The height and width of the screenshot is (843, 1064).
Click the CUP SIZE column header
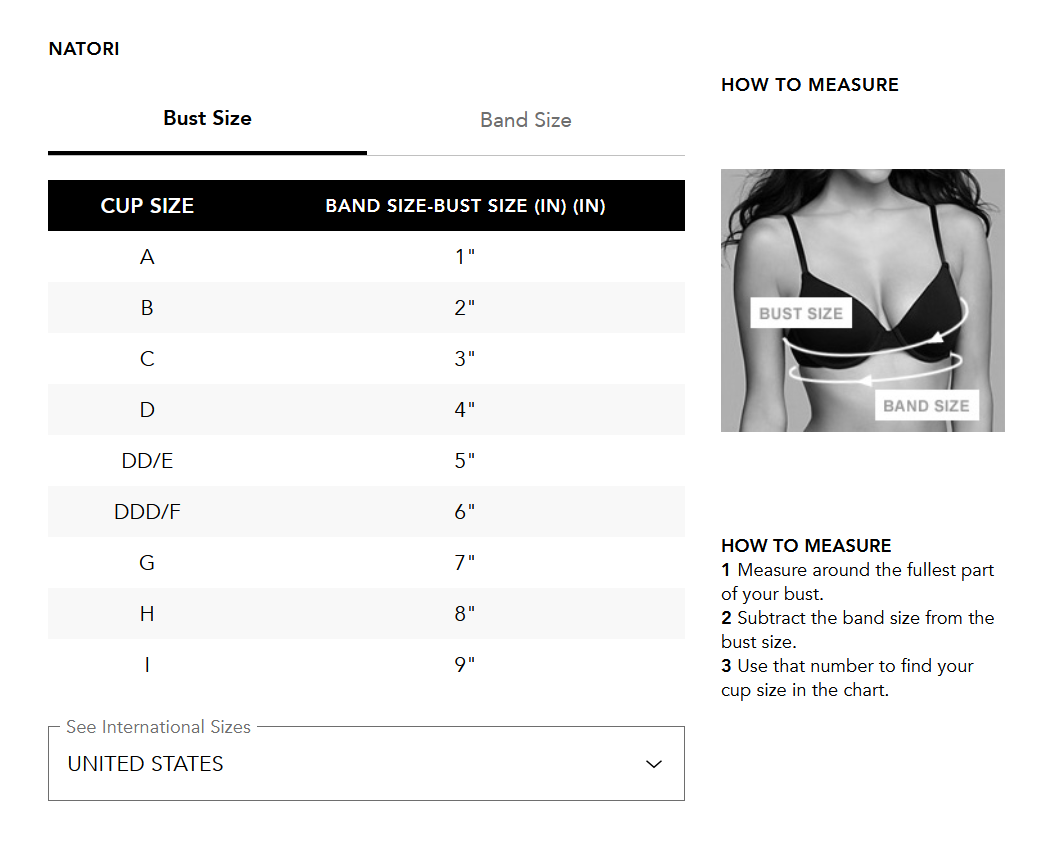click(x=147, y=206)
